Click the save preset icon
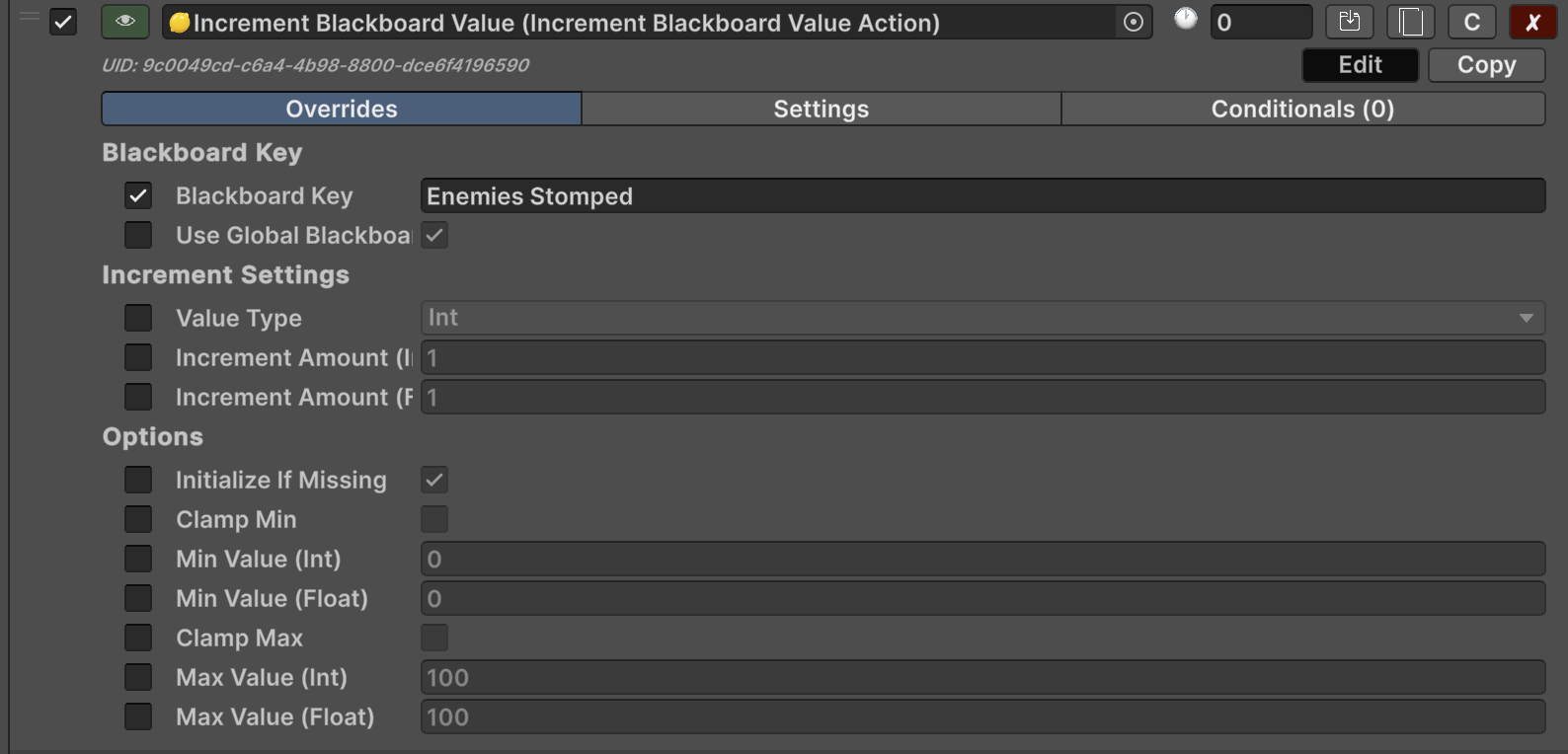1568x754 pixels. [1349, 22]
